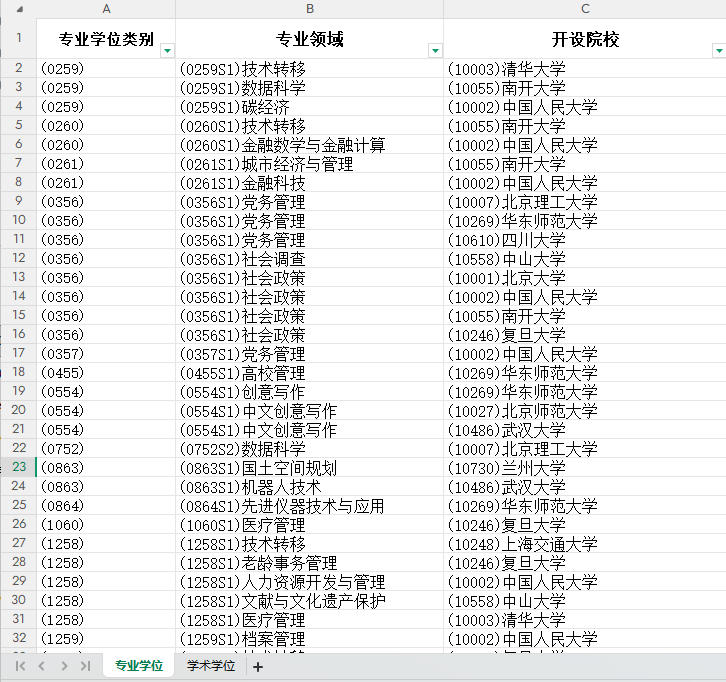Select cell (0863S1)国土空间规划
The image size is (726, 682).
pos(309,467)
